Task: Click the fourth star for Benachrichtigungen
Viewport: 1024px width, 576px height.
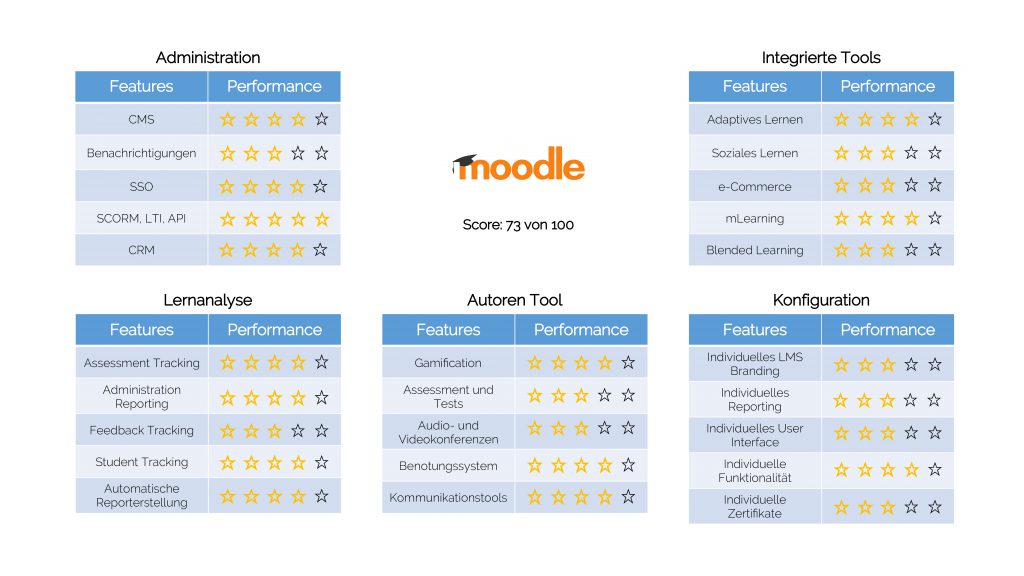Action: (x=297, y=153)
